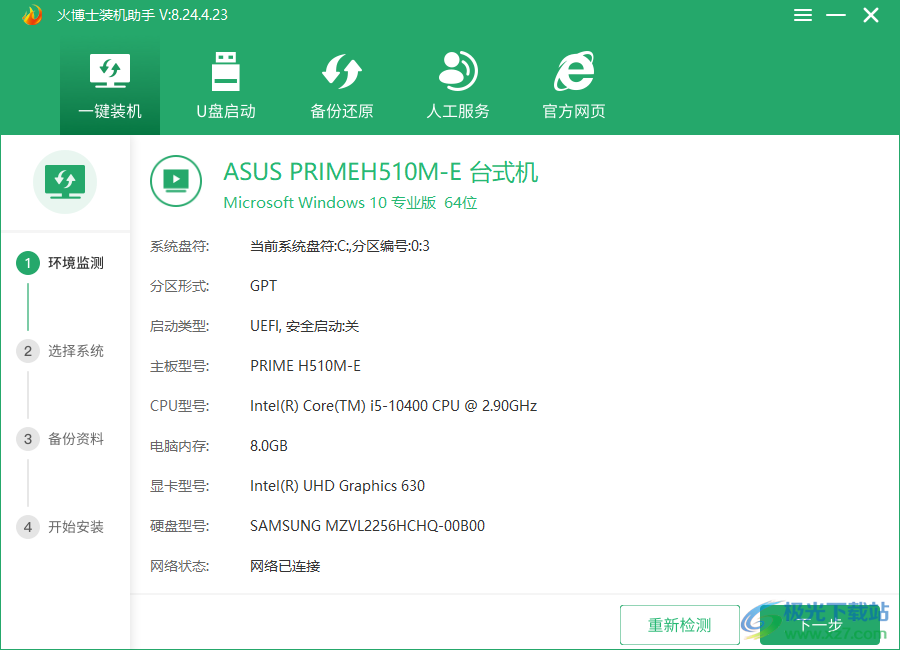
Task: Switch to the 一键装机 tab
Action: [110, 88]
